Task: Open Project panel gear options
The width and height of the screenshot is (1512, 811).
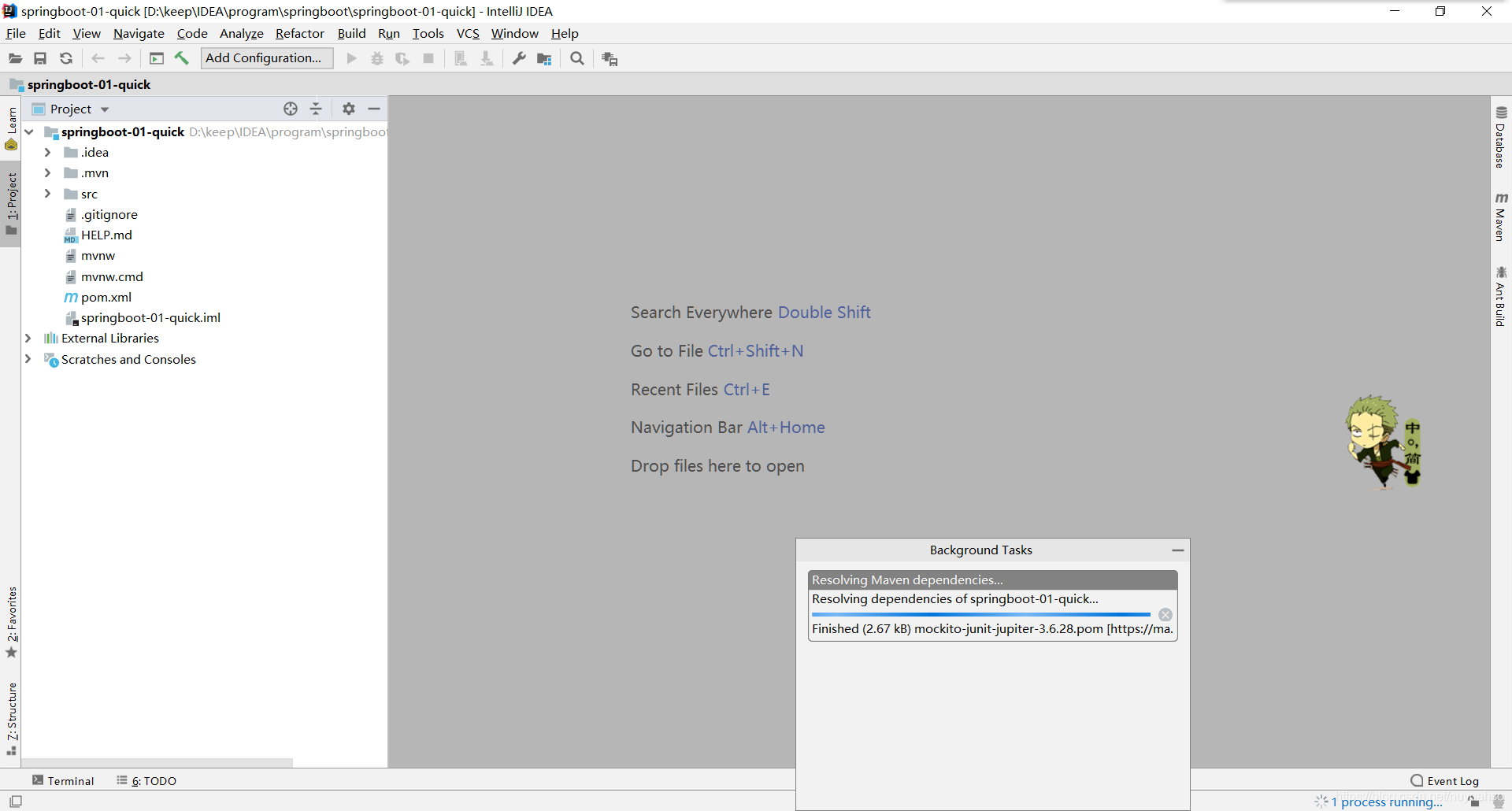Action: [x=349, y=109]
